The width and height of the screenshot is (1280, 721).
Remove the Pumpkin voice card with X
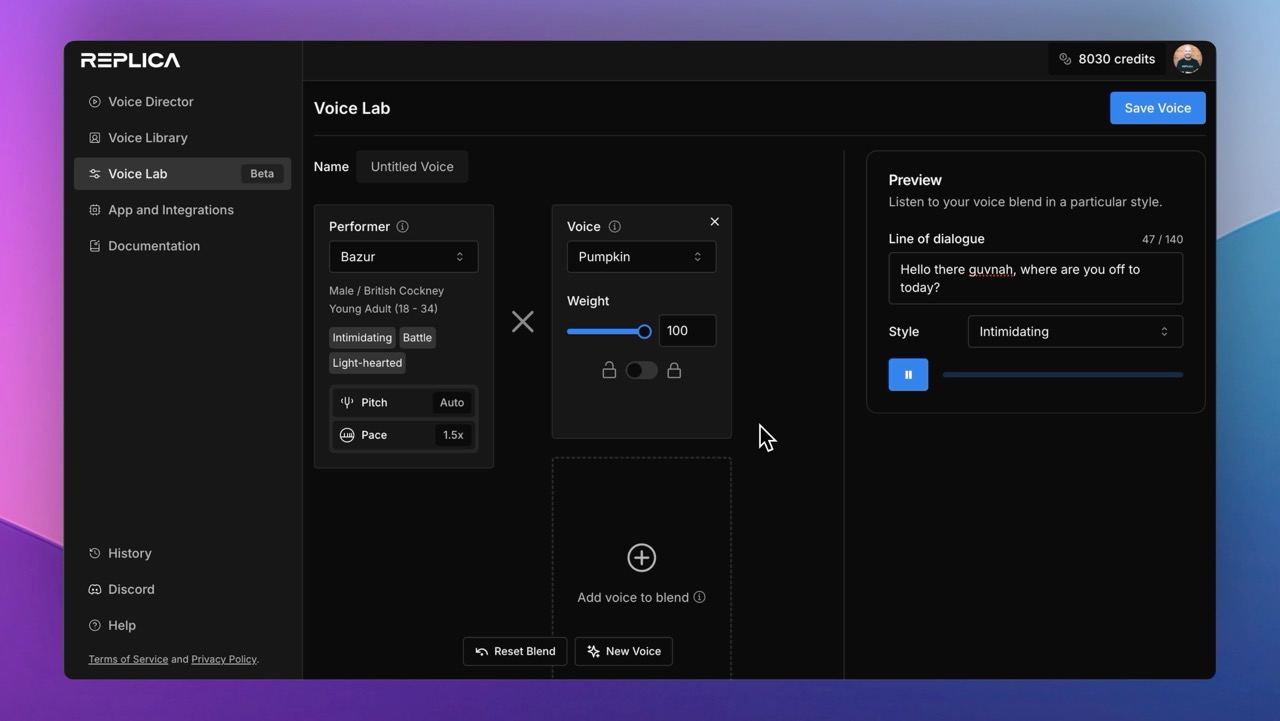click(x=714, y=222)
